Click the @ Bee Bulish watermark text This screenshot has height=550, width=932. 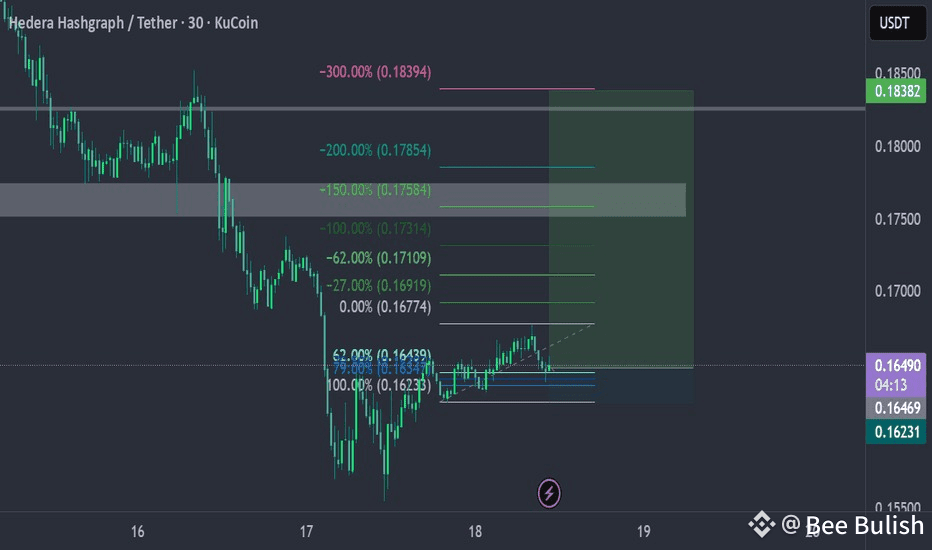tap(852, 525)
